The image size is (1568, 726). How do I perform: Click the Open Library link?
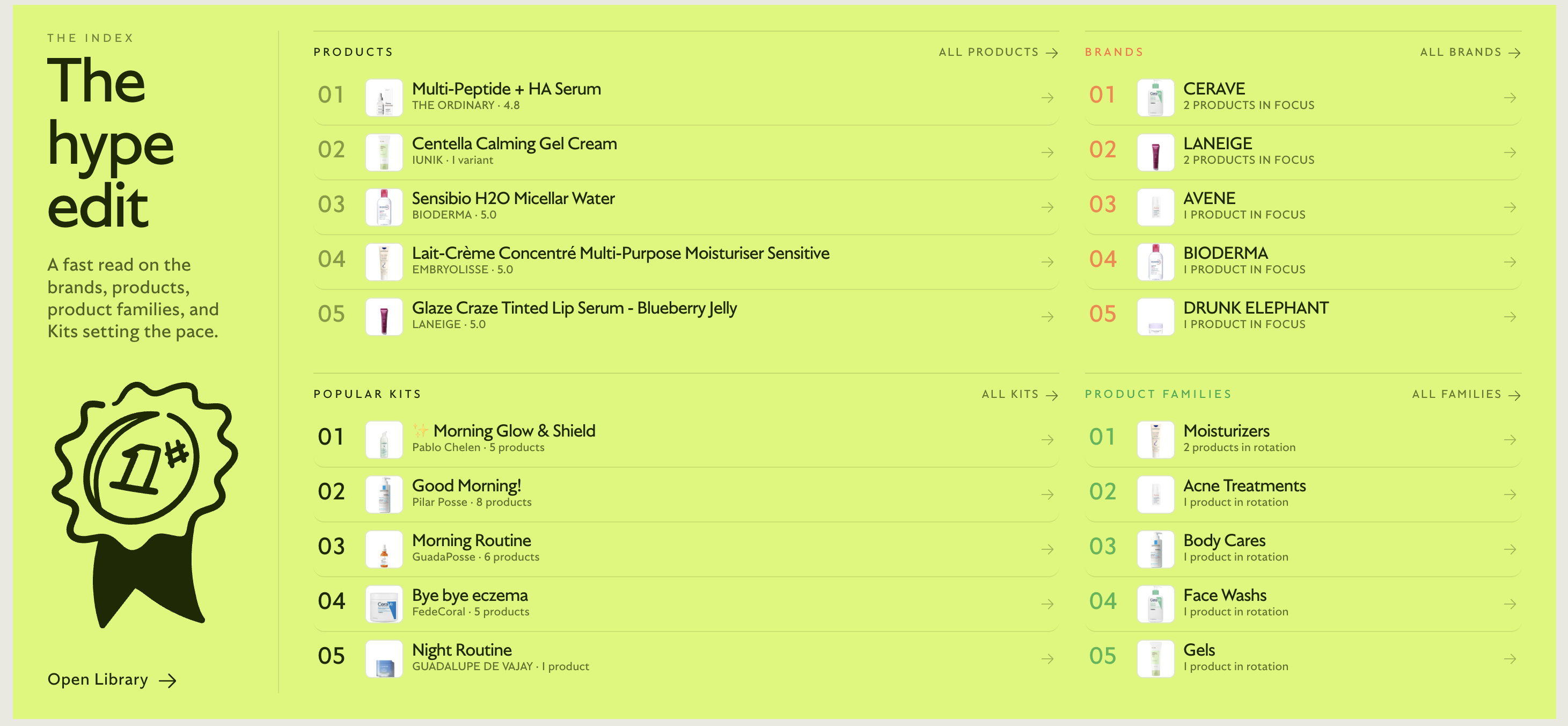[x=112, y=680]
